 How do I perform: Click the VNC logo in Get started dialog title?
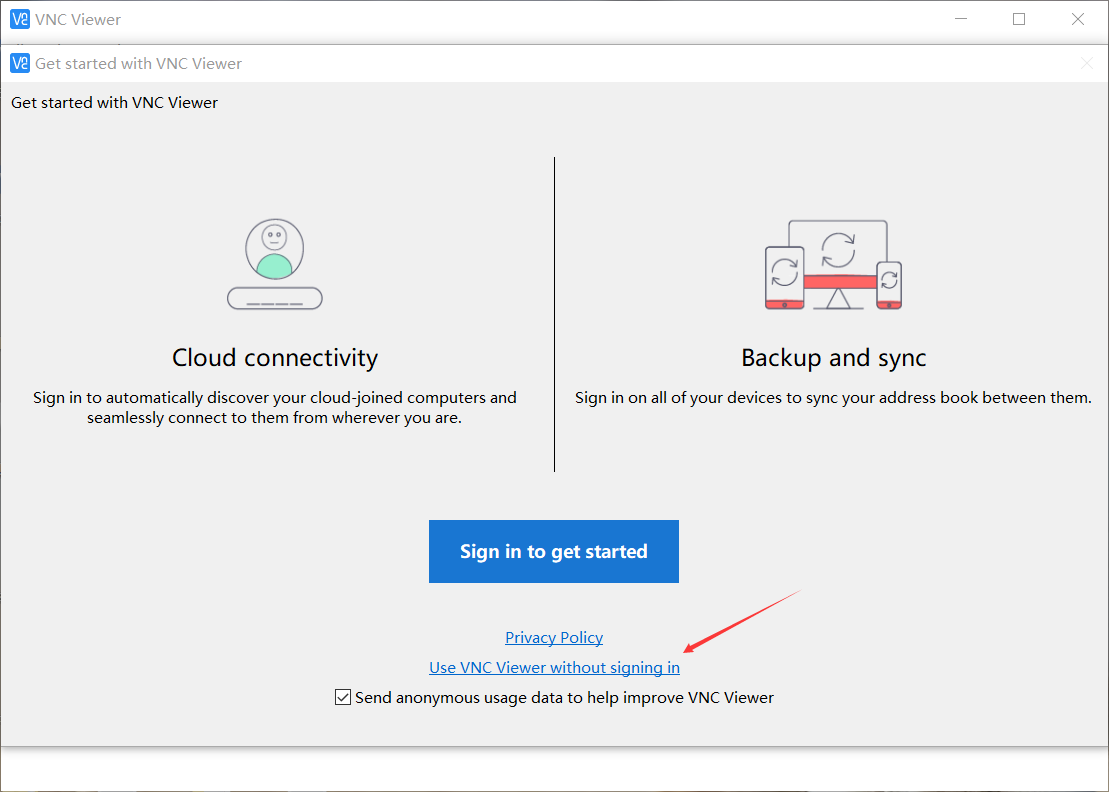click(x=20, y=63)
